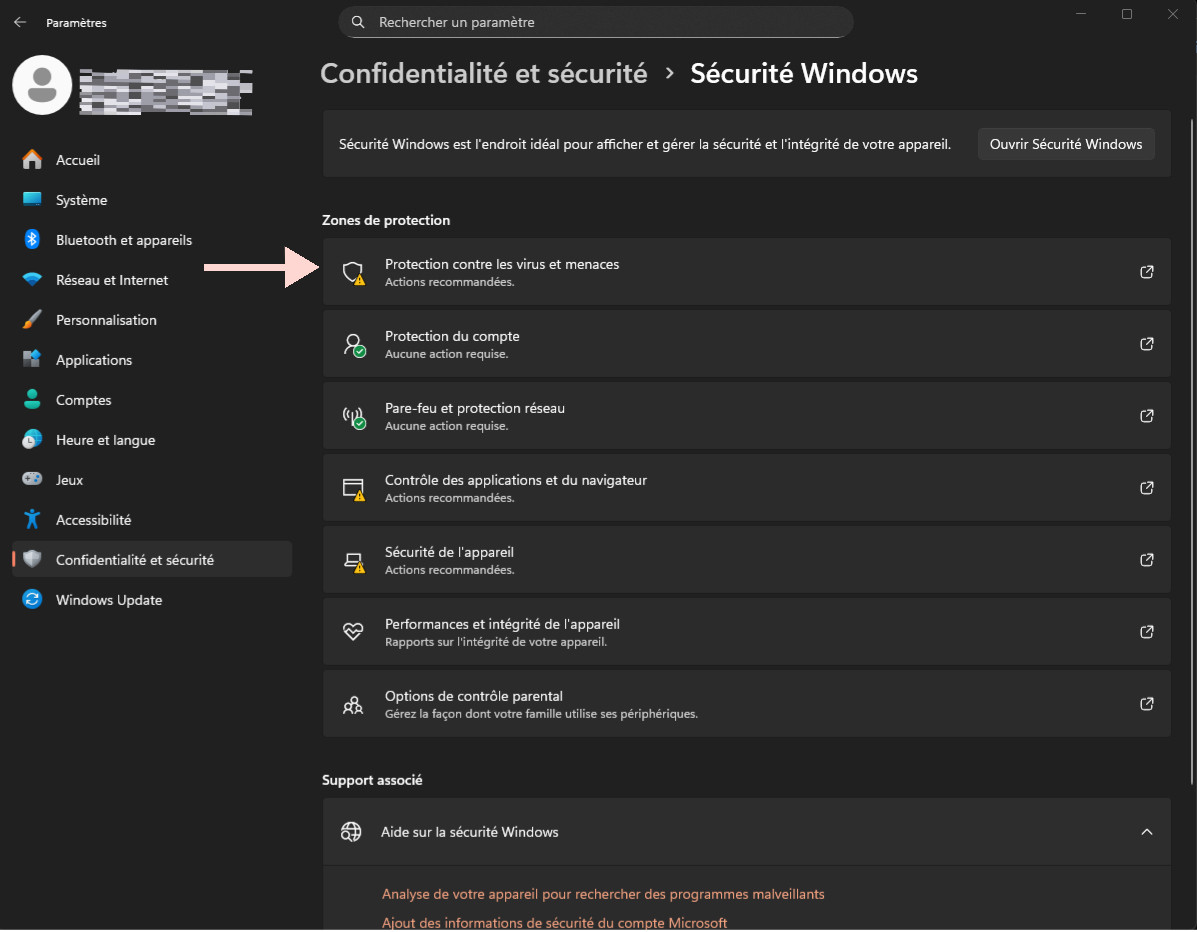Click the Protection du compte person icon
Image resolution: width=1197 pixels, height=932 pixels.
(x=353, y=344)
